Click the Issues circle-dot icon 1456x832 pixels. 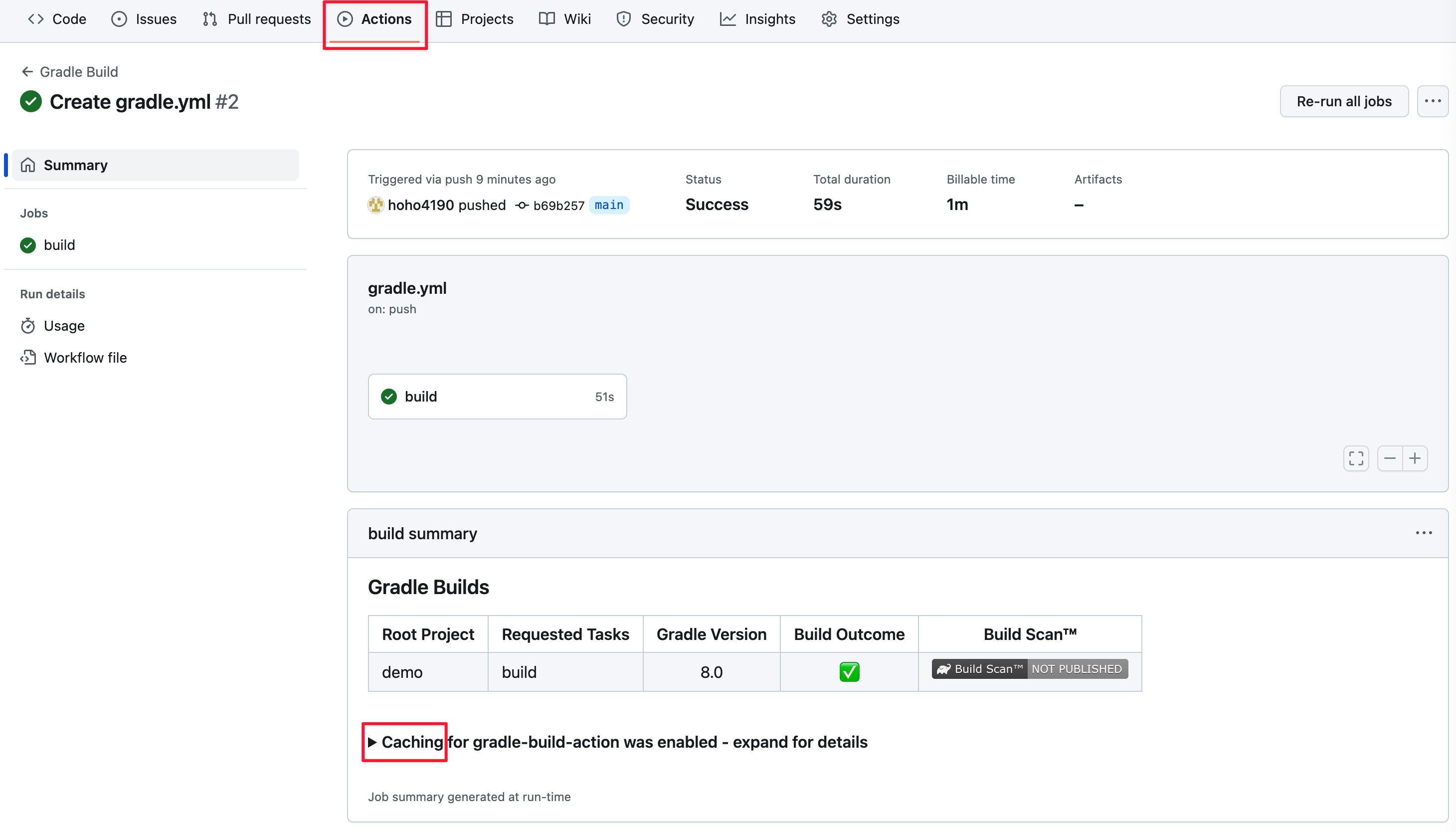119,19
